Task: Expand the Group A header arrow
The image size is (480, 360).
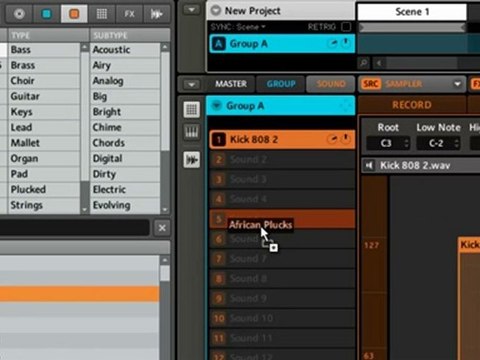Action: 217,106
